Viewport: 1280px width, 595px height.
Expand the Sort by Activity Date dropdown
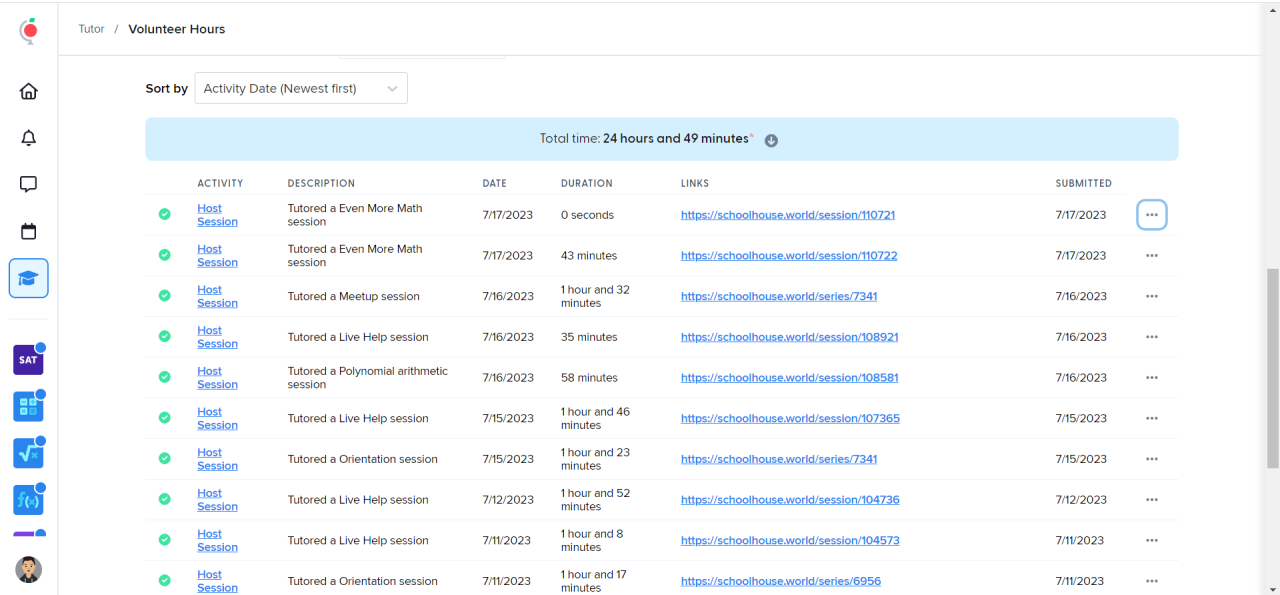[x=301, y=89]
